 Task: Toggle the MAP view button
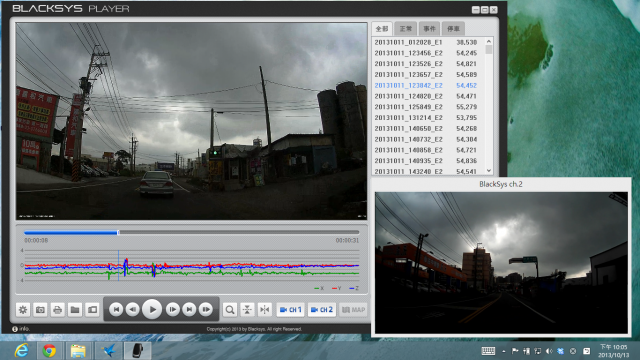pyautogui.click(x=353, y=310)
